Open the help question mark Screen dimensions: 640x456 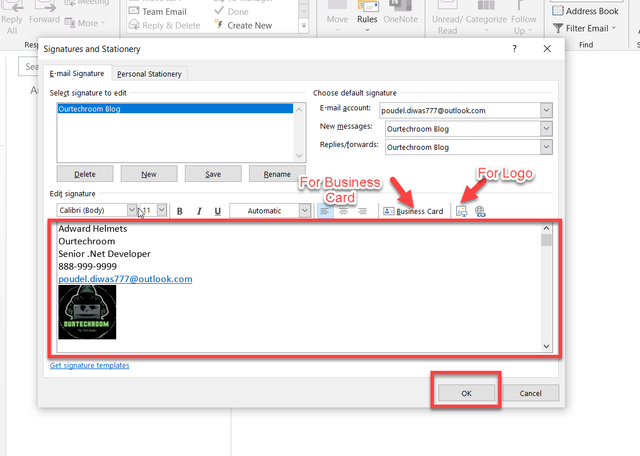coord(514,49)
